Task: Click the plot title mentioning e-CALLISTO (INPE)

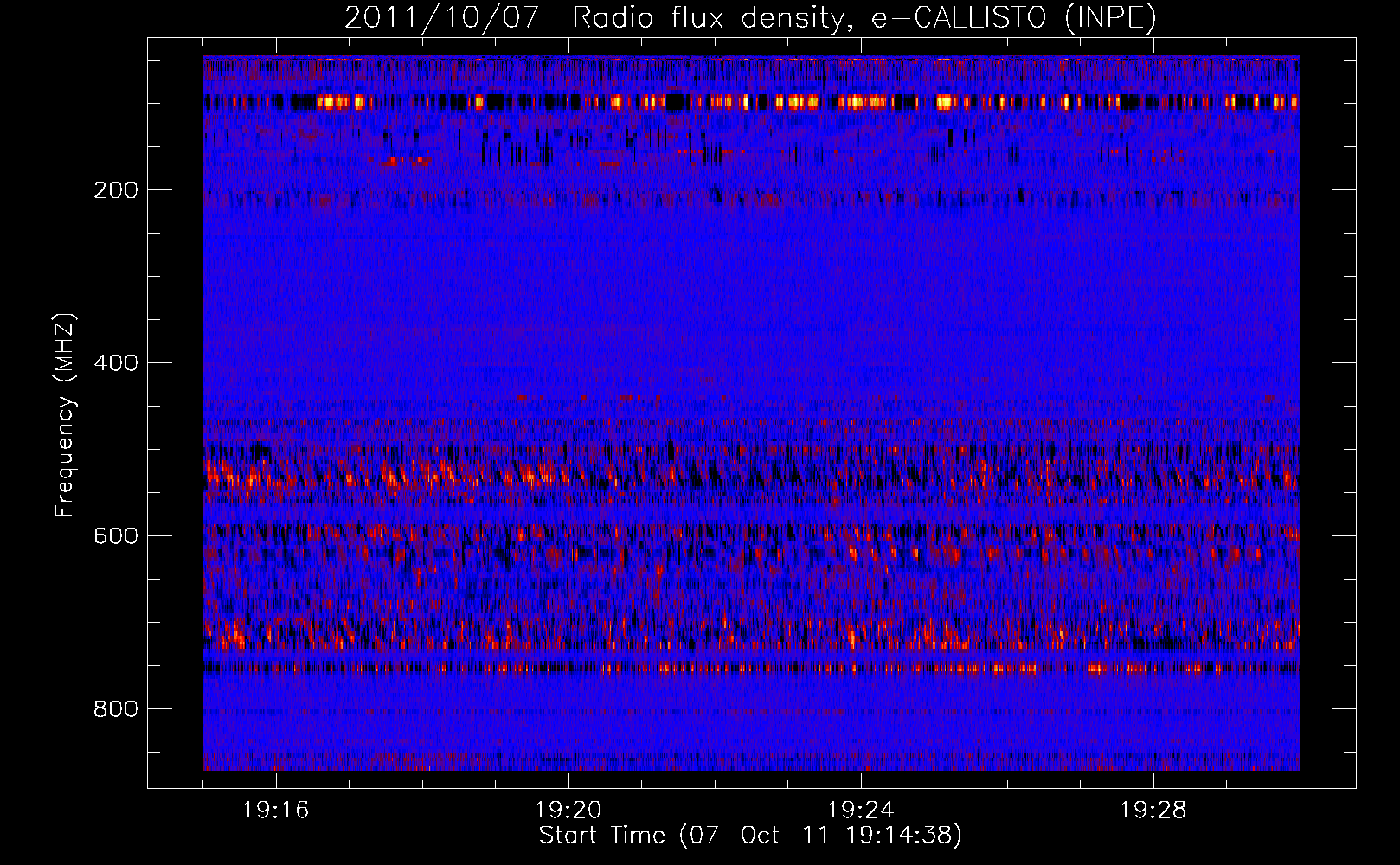Action: (x=750, y=18)
